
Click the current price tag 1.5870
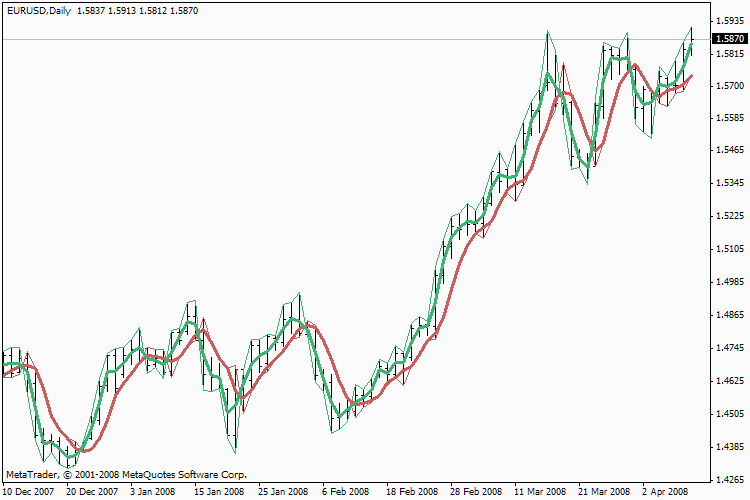[729, 39]
